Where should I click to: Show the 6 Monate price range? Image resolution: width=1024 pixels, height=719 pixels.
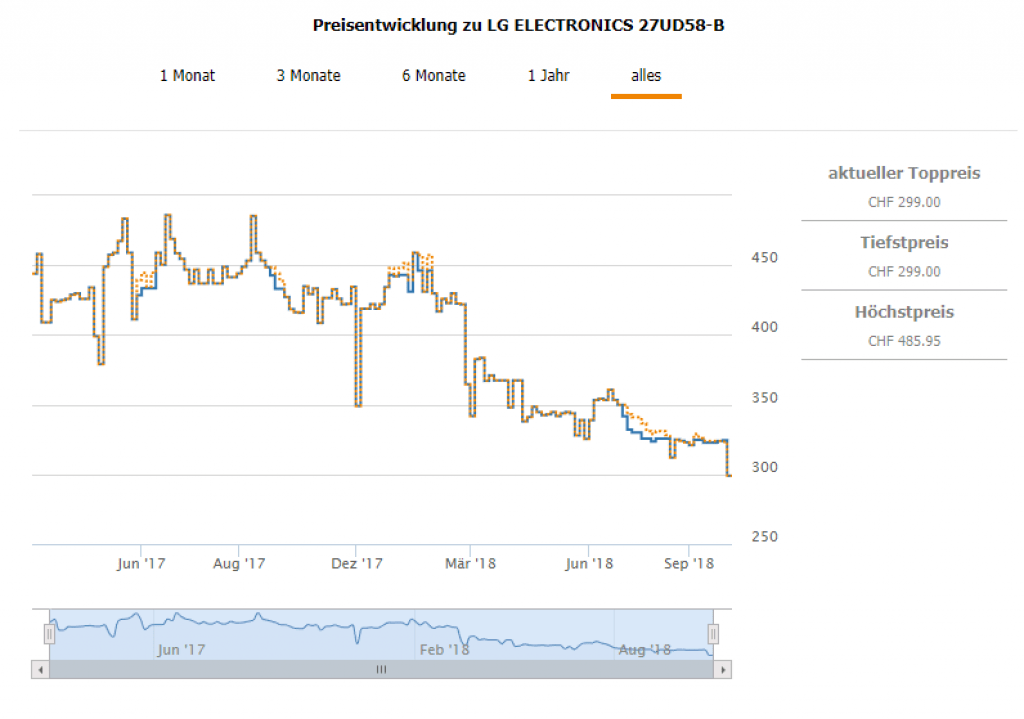click(433, 76)
